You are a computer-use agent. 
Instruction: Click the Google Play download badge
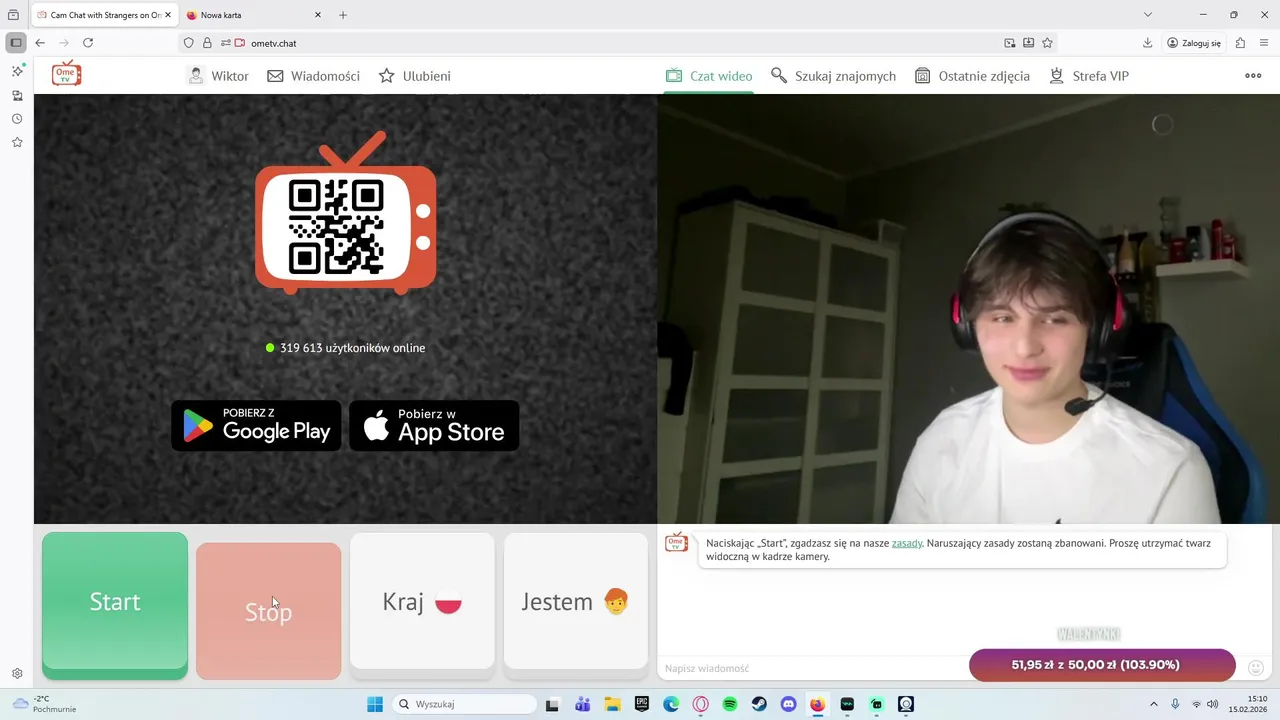(256, 426)
